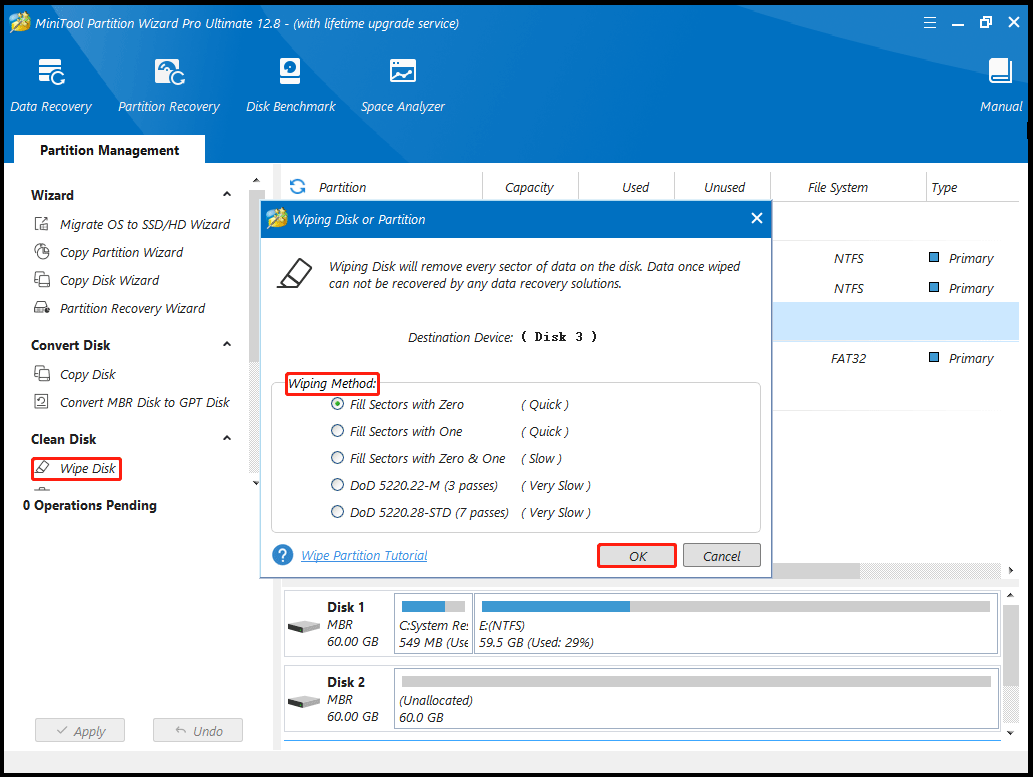Click the help question mark in the dialog
Image resolution: width=1033 pixels, height=777 pixels.
click(x=282, y=555)
